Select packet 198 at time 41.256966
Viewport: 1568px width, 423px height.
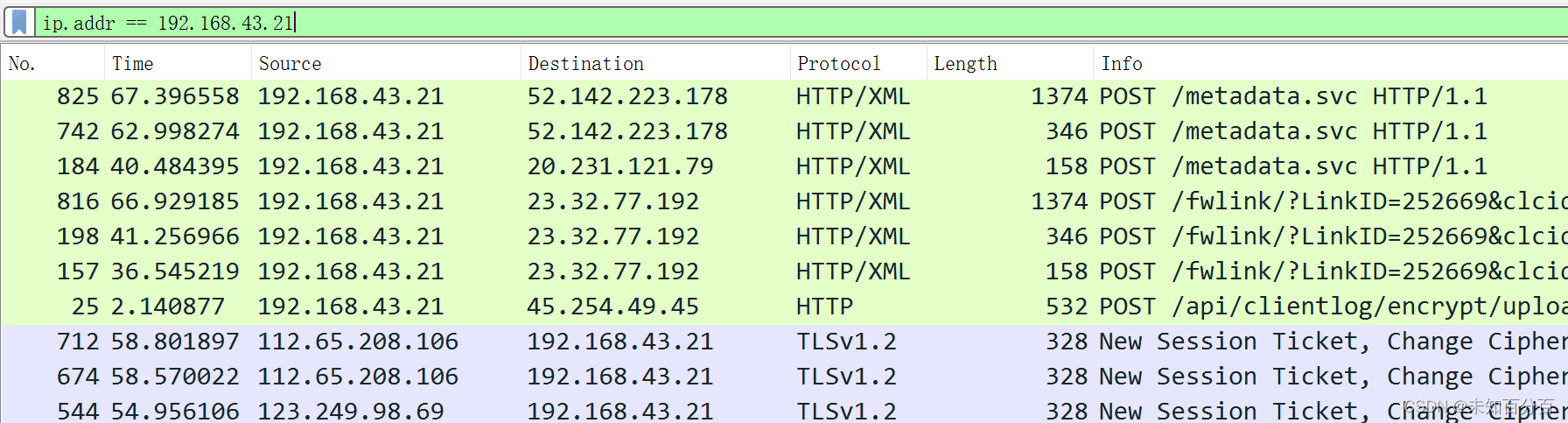click(785, 236)
